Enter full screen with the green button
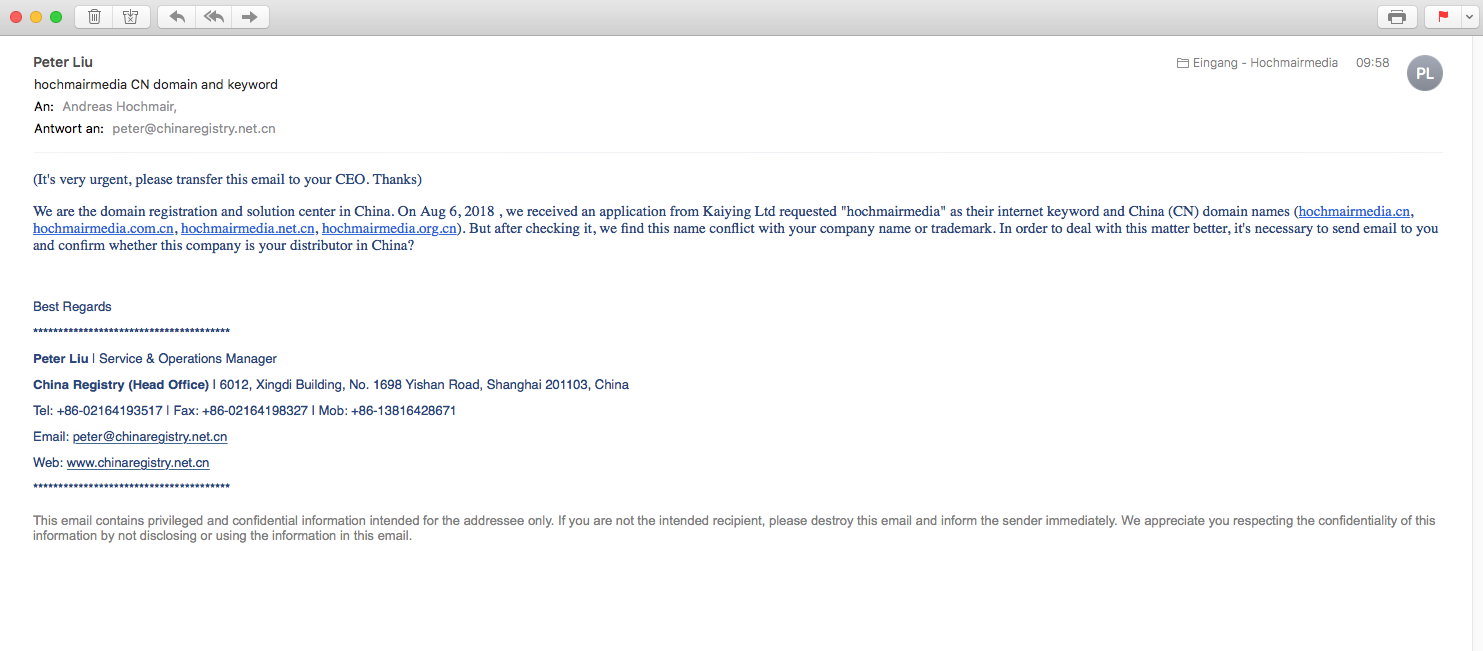The height and width of the screenshot is (651, 1483). pos(56,17)
